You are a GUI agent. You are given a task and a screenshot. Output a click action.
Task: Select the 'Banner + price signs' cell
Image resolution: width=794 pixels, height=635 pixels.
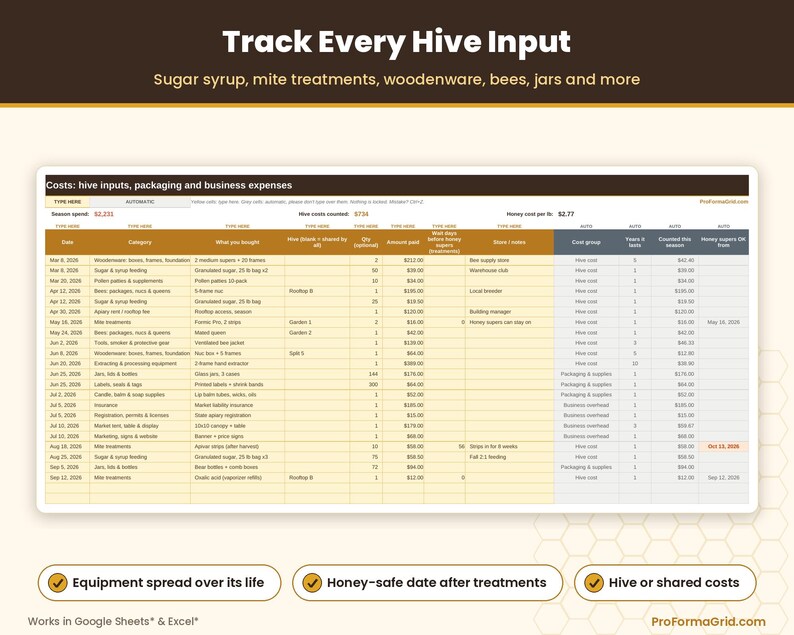pos(237,436)
